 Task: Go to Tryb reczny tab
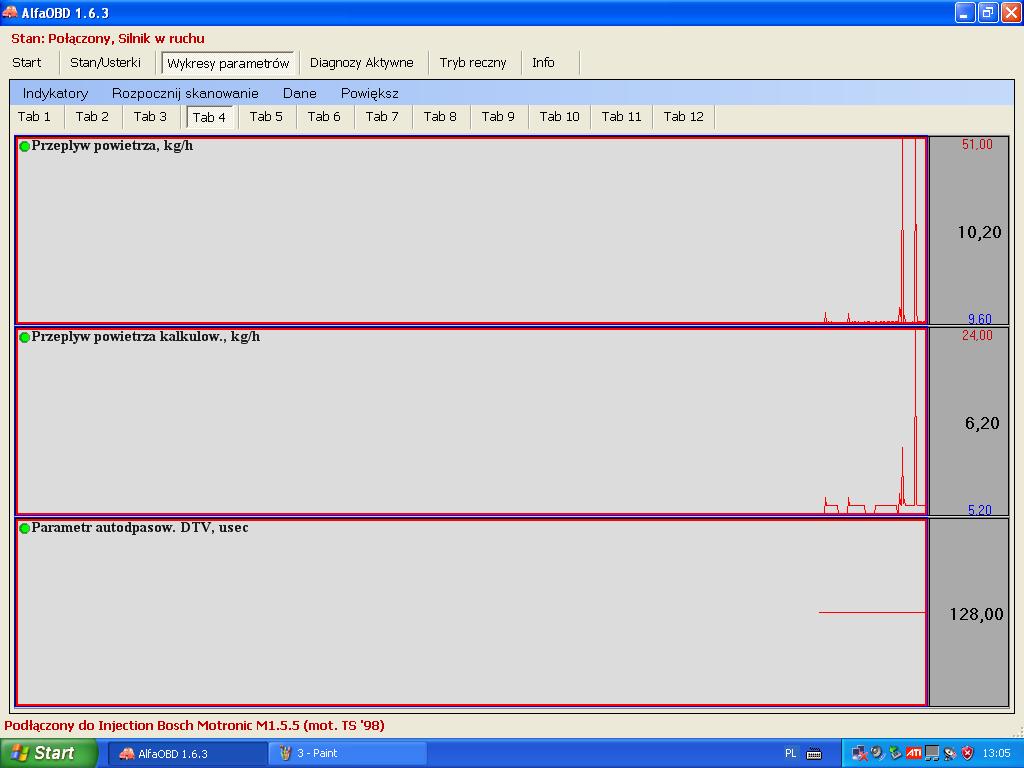point(473,63)
